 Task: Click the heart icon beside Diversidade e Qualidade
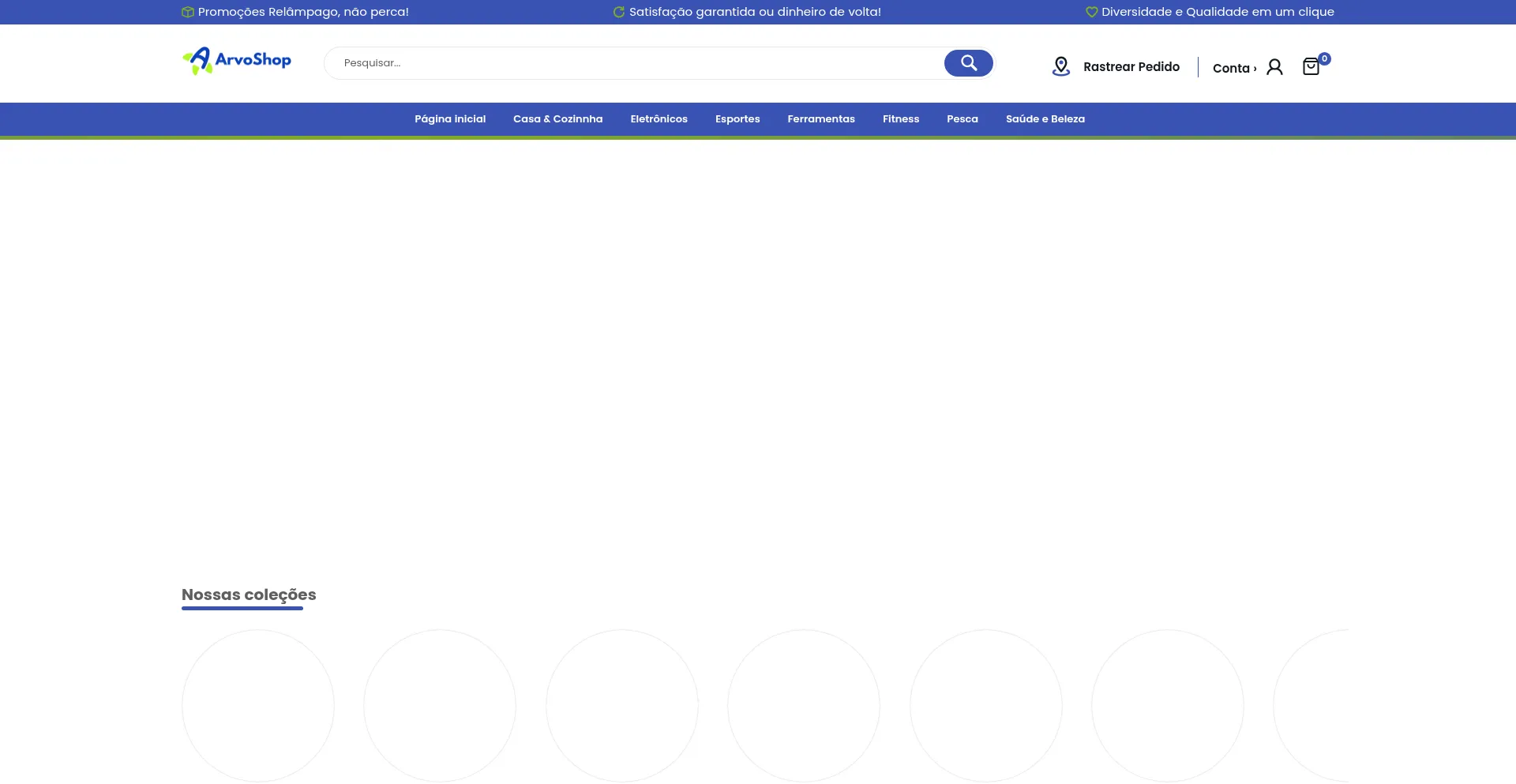coord(1091,12)
